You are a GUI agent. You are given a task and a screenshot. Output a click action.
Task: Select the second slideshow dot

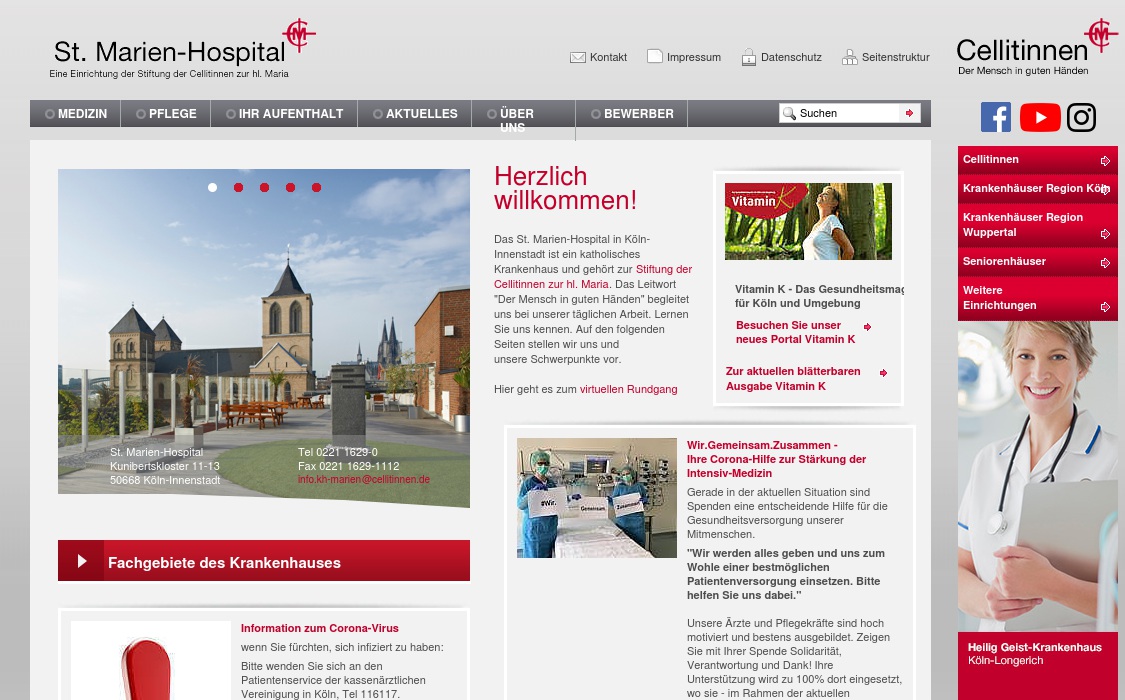[238, 187]
